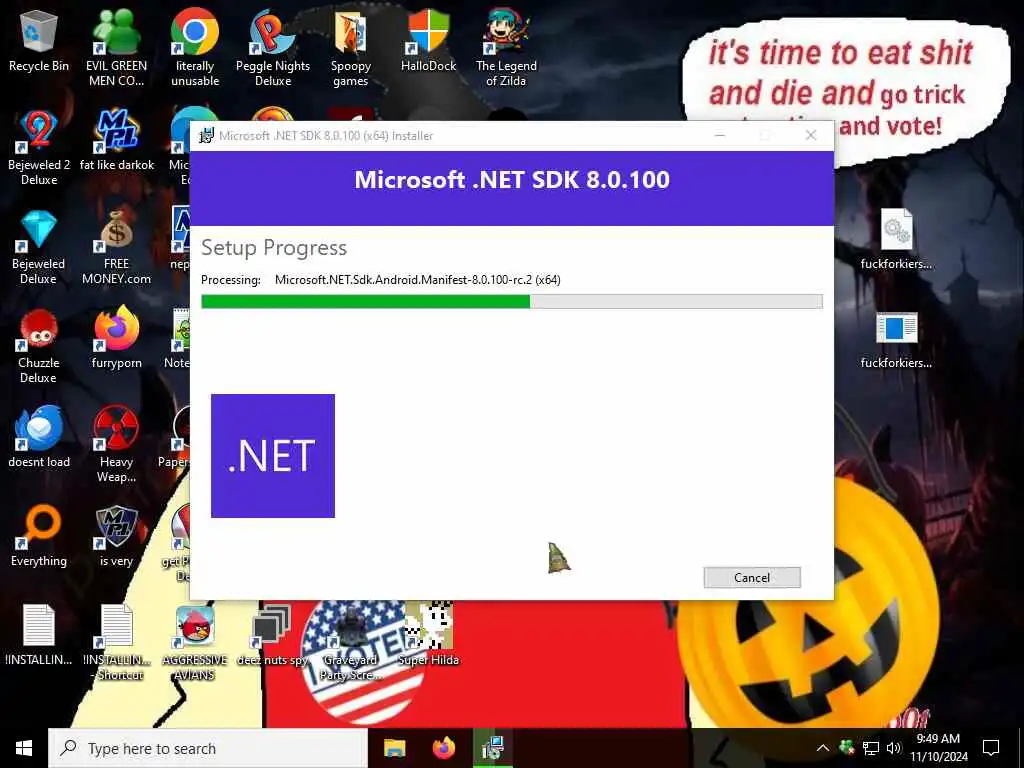Image resolution: width=1024 pixels, height=768 pixels.
Task: Select the Spoopy games folder
Action: pos(351,48)
